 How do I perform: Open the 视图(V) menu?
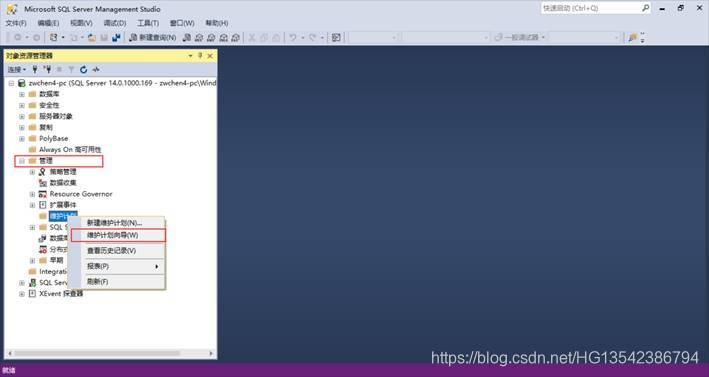coord(81,23)
